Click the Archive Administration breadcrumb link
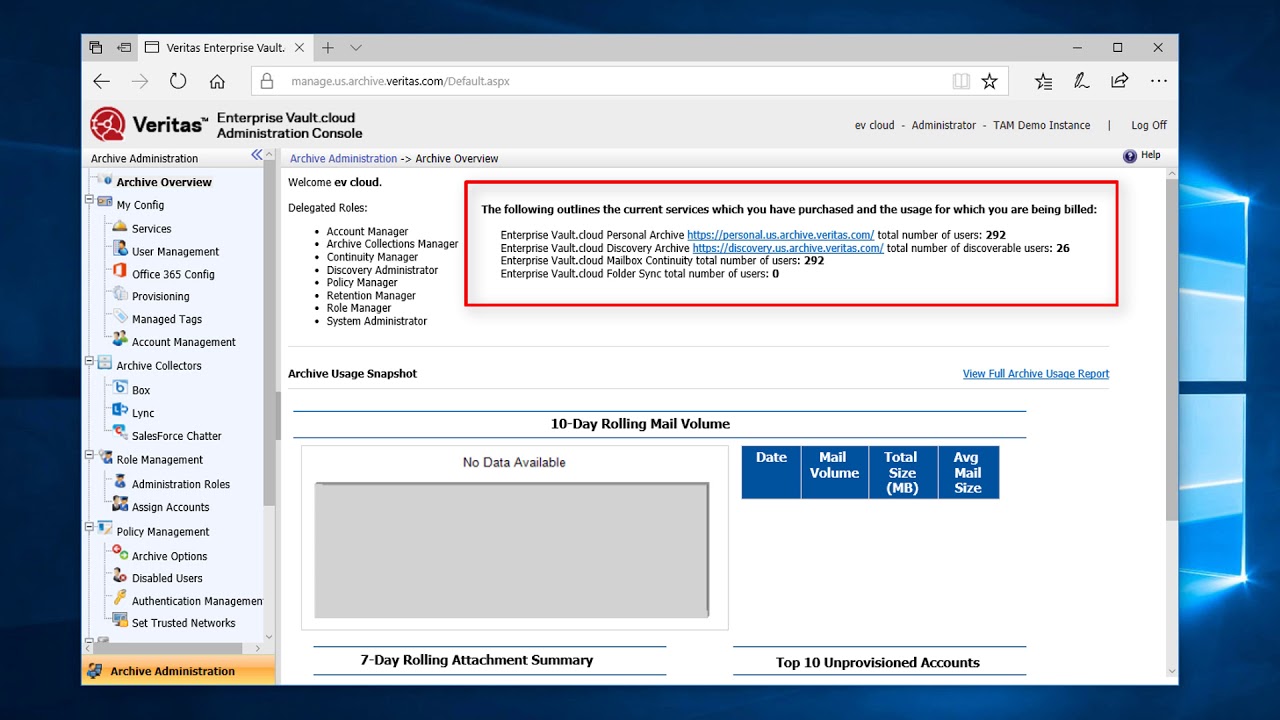The image size is (1280, 720). 344,158
